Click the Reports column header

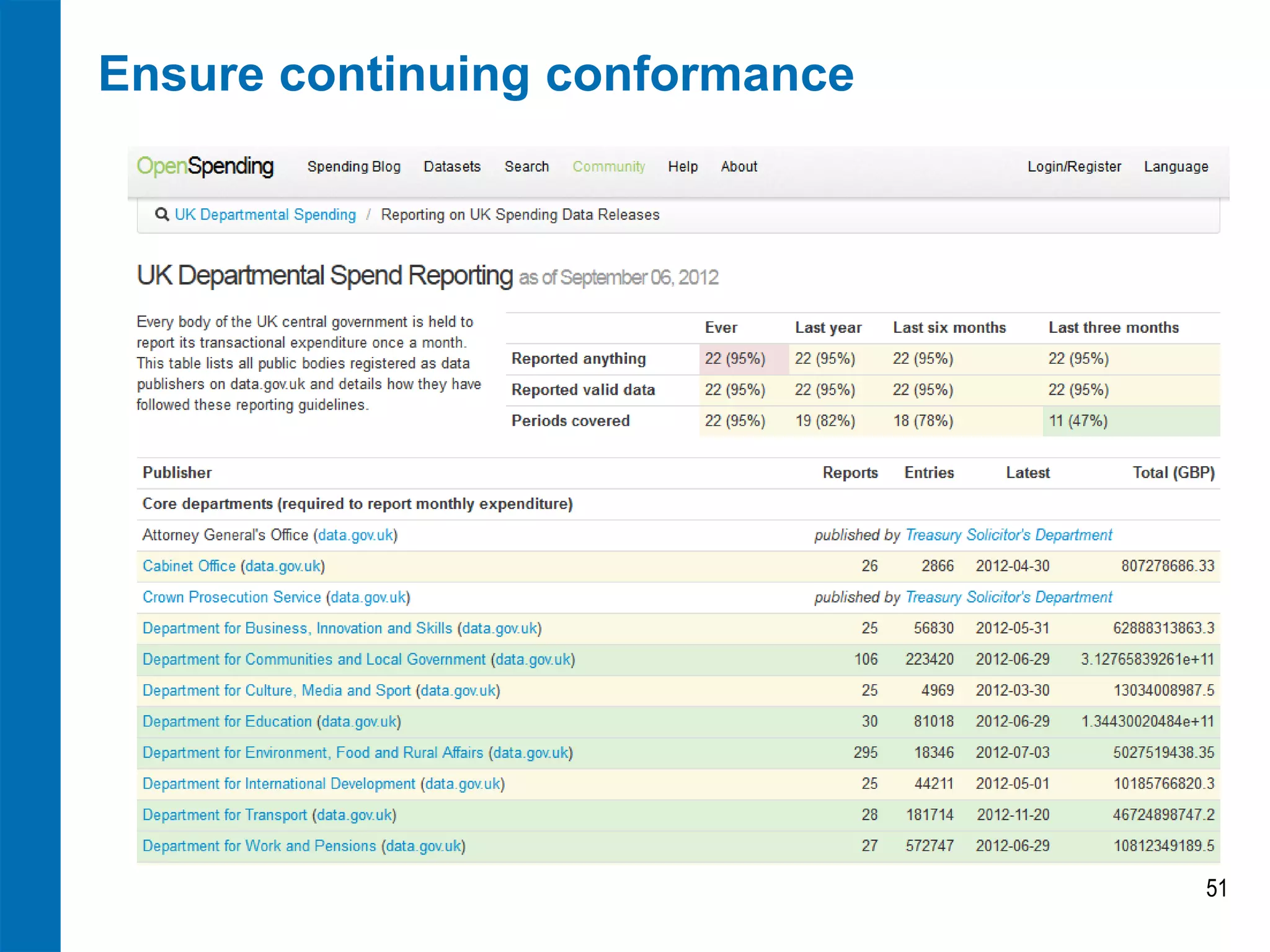click(x=850, y=473)
